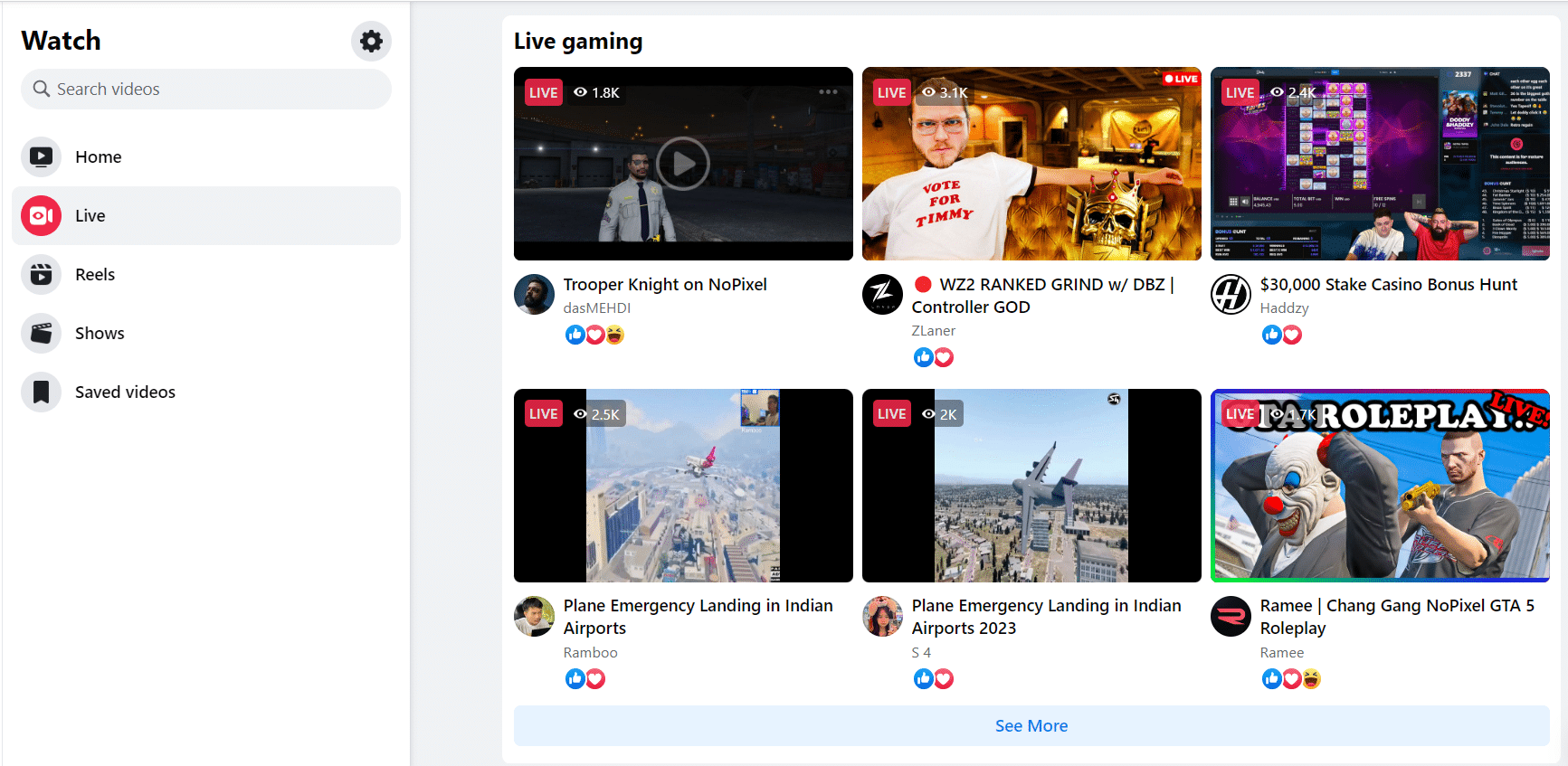Click dasMEHDI profile avatar
Screen dimensions: 1568x766
click(x=534, y=294)
